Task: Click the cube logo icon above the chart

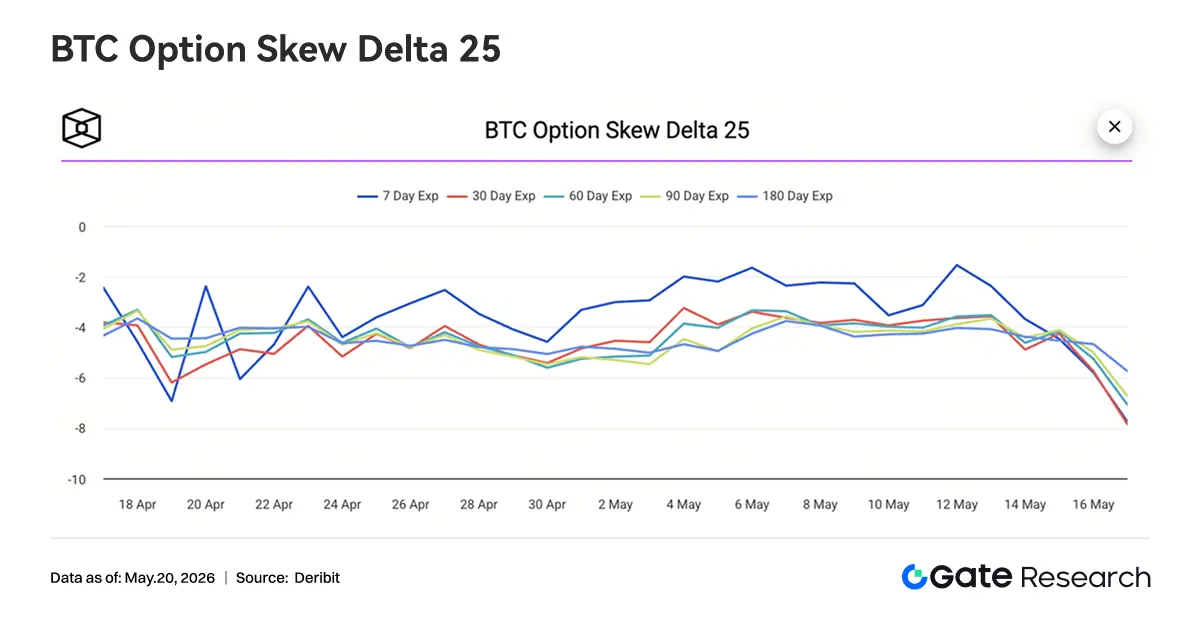Action: tap(82, 128)
